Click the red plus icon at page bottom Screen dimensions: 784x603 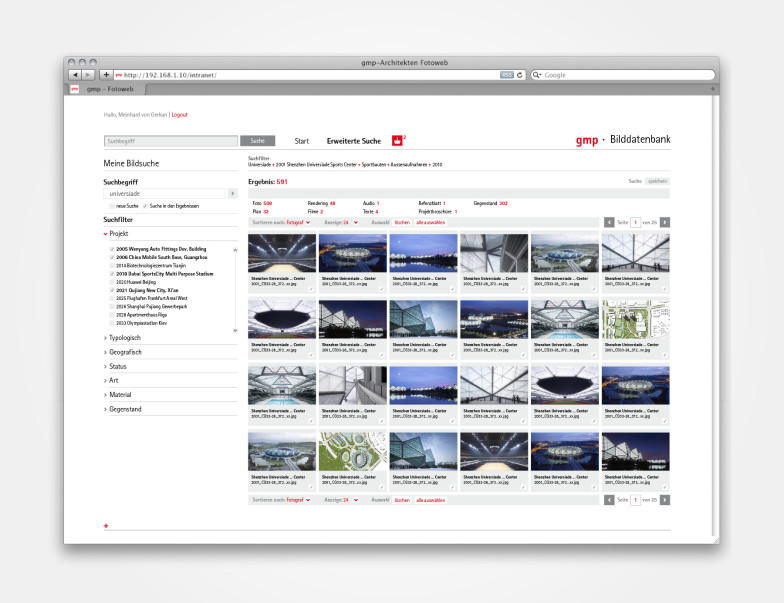106,525
